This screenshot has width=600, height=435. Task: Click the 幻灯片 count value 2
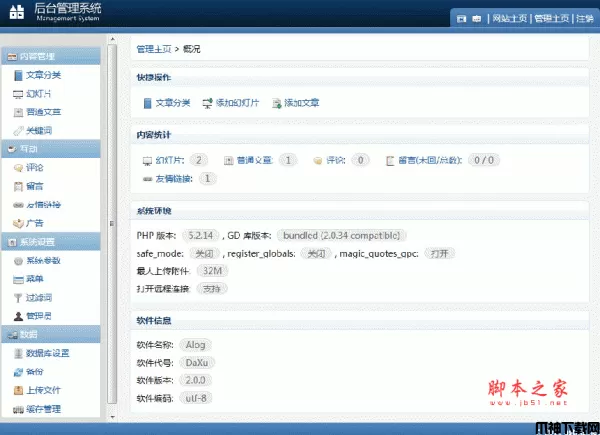tap(199, 160)
